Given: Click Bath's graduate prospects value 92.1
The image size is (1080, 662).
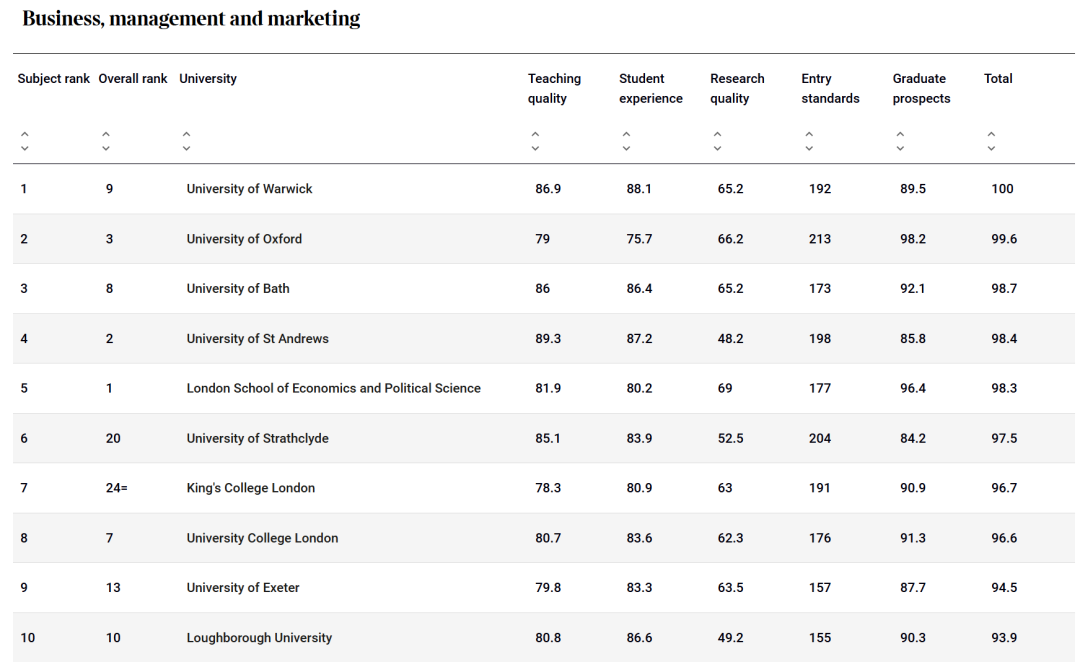Looking at the screenshot, I should pos(913,289).
